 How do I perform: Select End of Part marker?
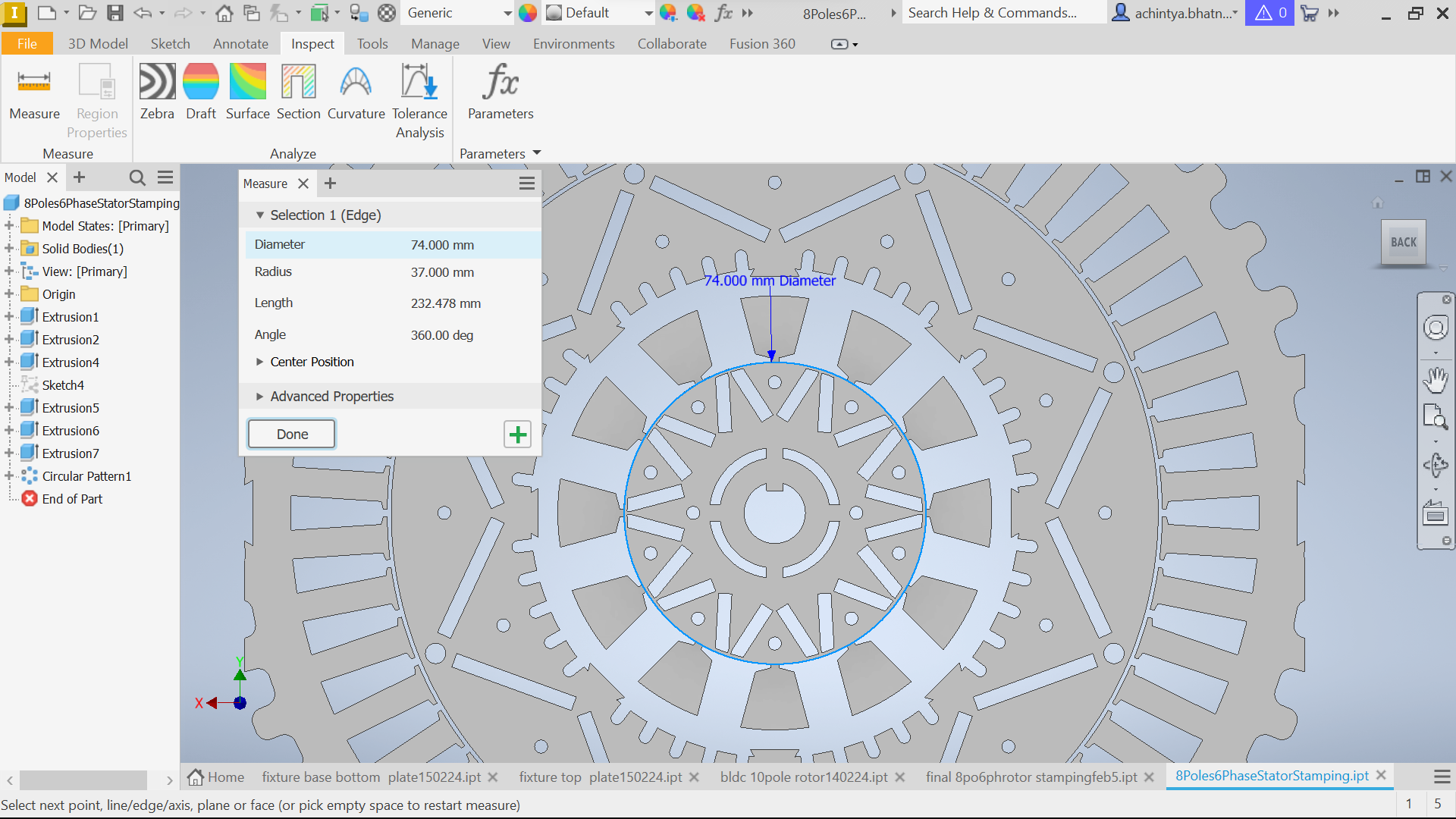pos(72,499)
